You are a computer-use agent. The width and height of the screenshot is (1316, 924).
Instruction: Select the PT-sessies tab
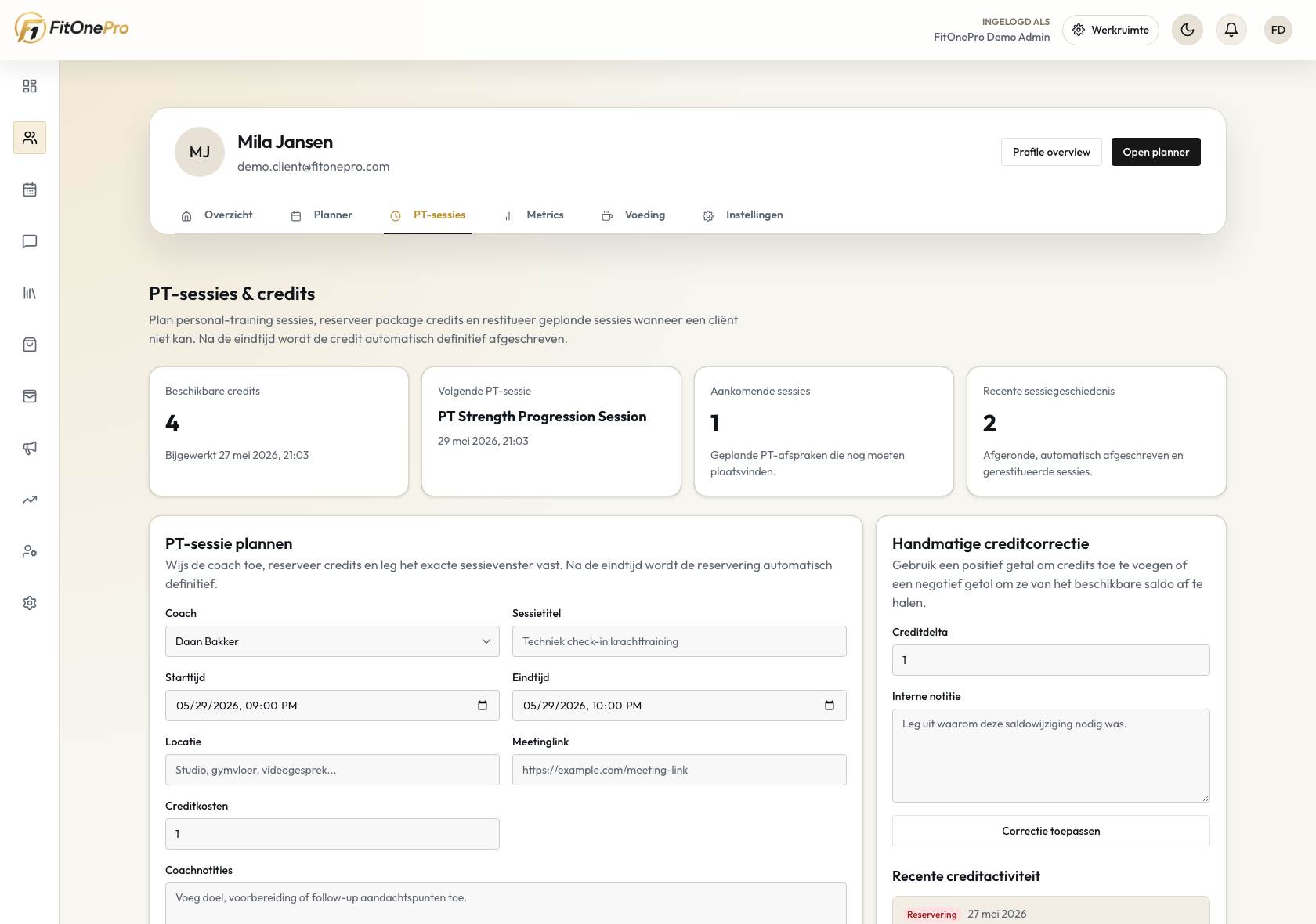coord(428,215)
